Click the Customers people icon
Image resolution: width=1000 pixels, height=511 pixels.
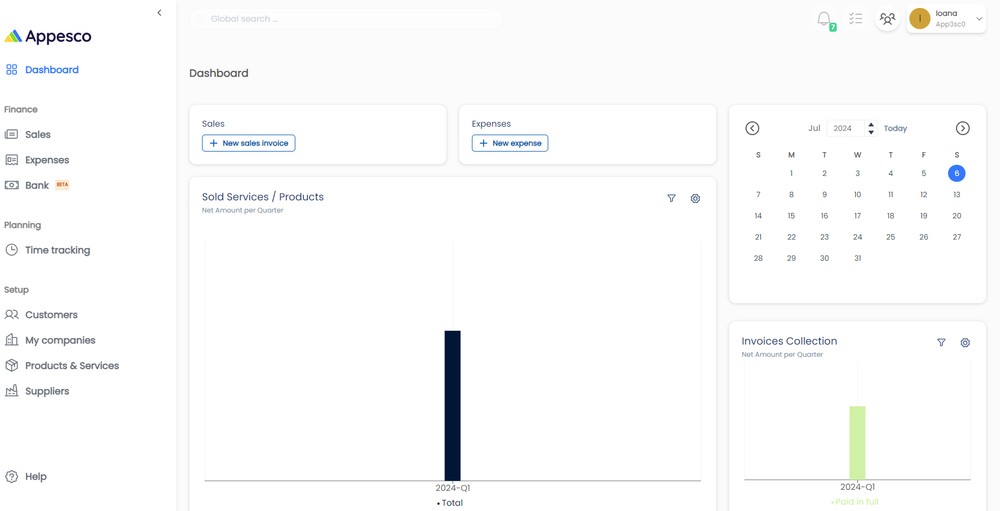point(11,315)
